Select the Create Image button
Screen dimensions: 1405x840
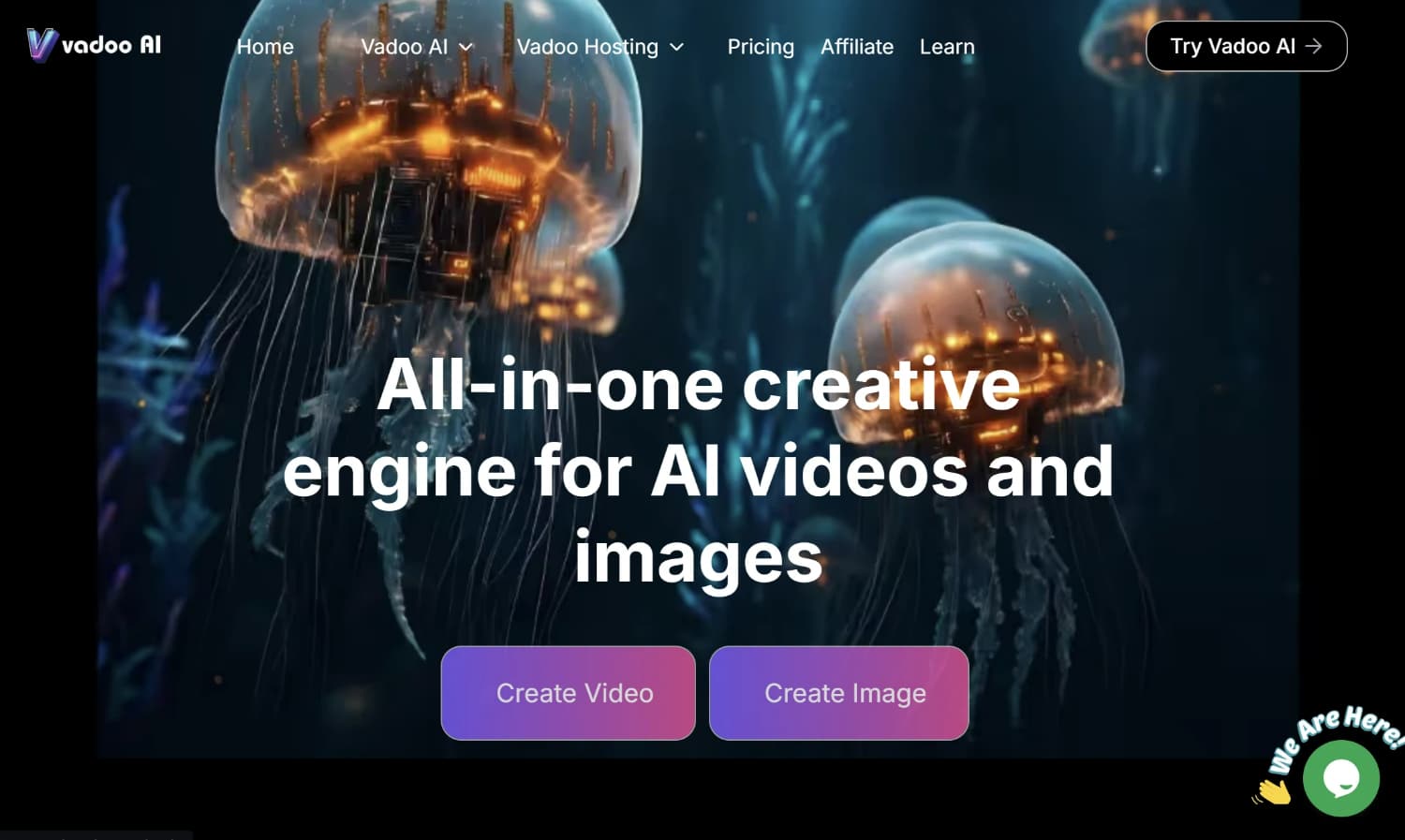(x=839, y=693)
